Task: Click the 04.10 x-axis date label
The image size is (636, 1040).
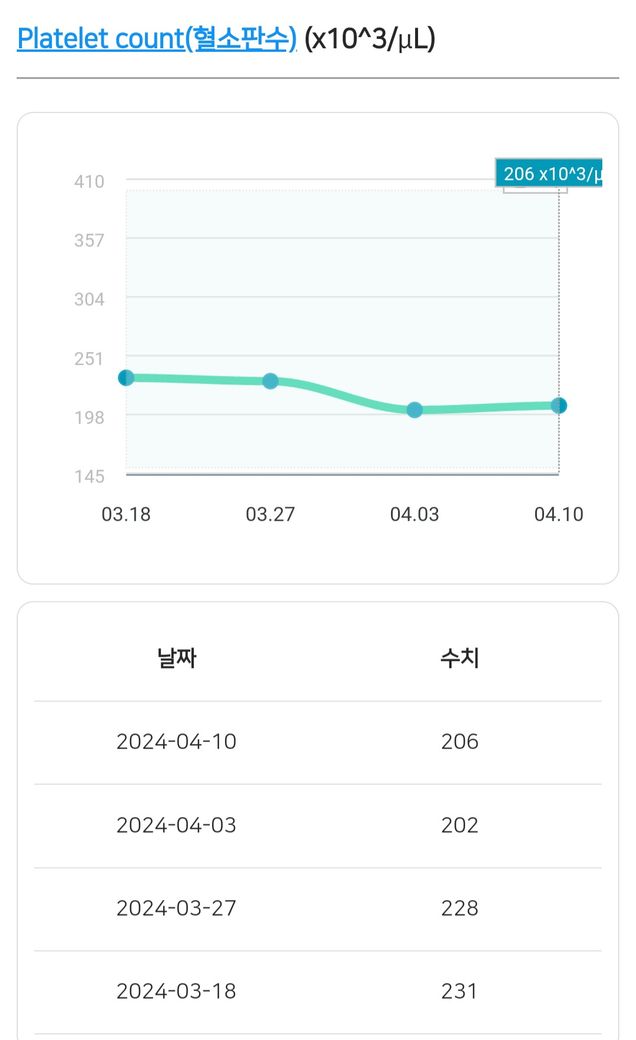Action: [x=558, y=515]
